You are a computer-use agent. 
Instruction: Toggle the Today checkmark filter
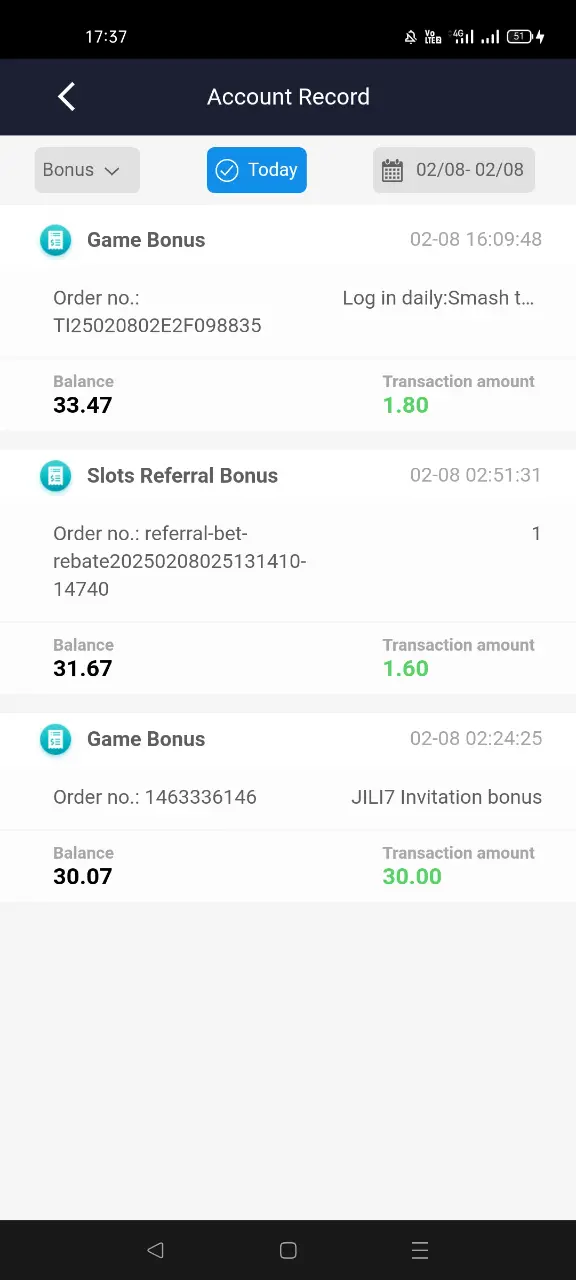pos(257,170)
